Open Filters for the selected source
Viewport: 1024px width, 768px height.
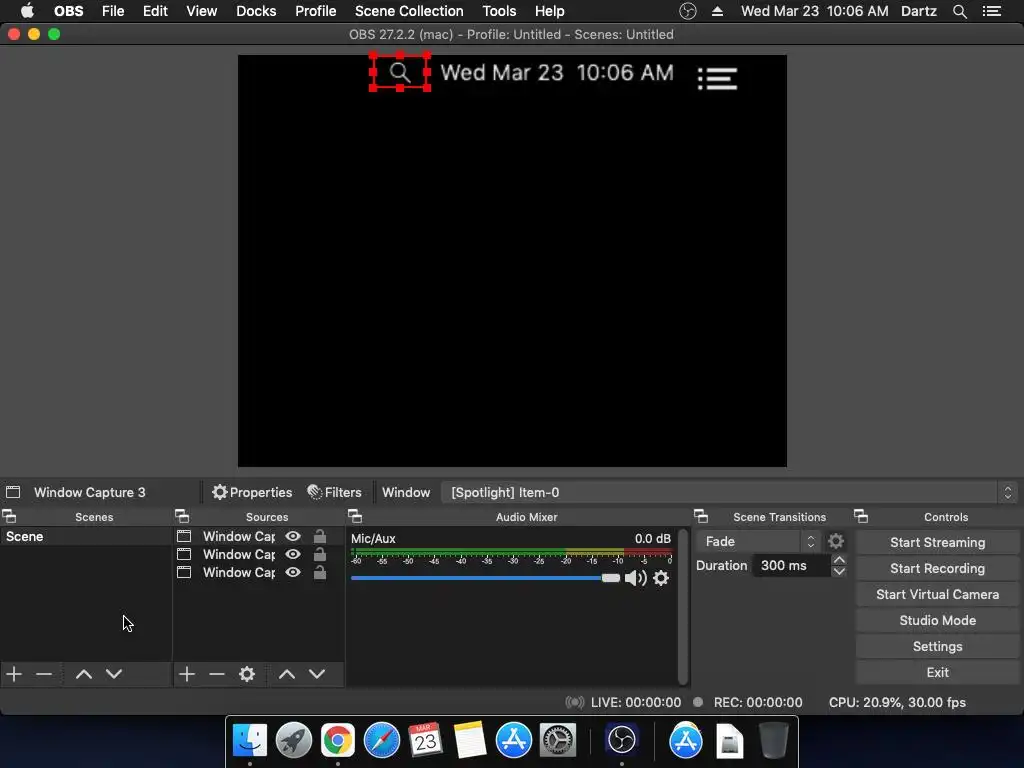click(334, 492)
